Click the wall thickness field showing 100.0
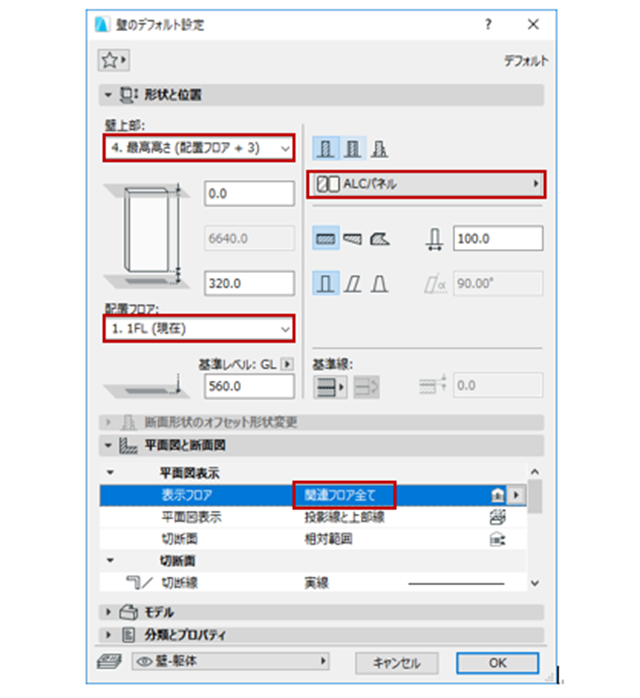 498,239
